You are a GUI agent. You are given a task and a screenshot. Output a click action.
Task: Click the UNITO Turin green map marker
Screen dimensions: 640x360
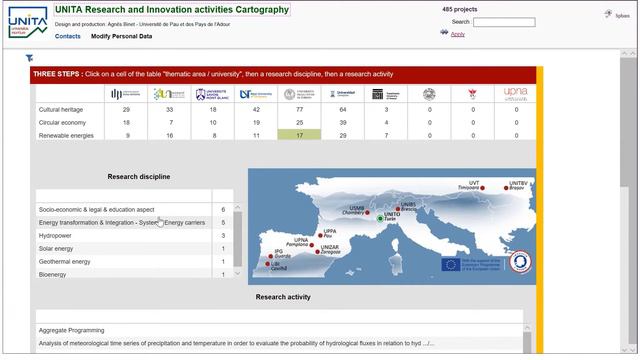tap(380, 219)
